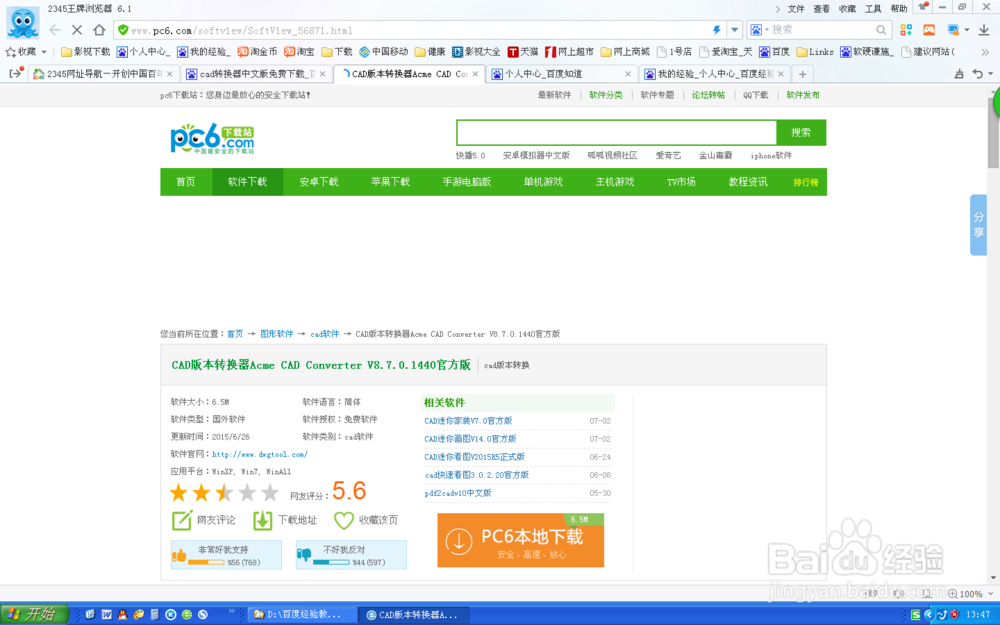The width and height of the screenshot is (1000, 625).
Task: Toggle the lightning speed mode icon near address bar
Action: click(x=716, y=30)
